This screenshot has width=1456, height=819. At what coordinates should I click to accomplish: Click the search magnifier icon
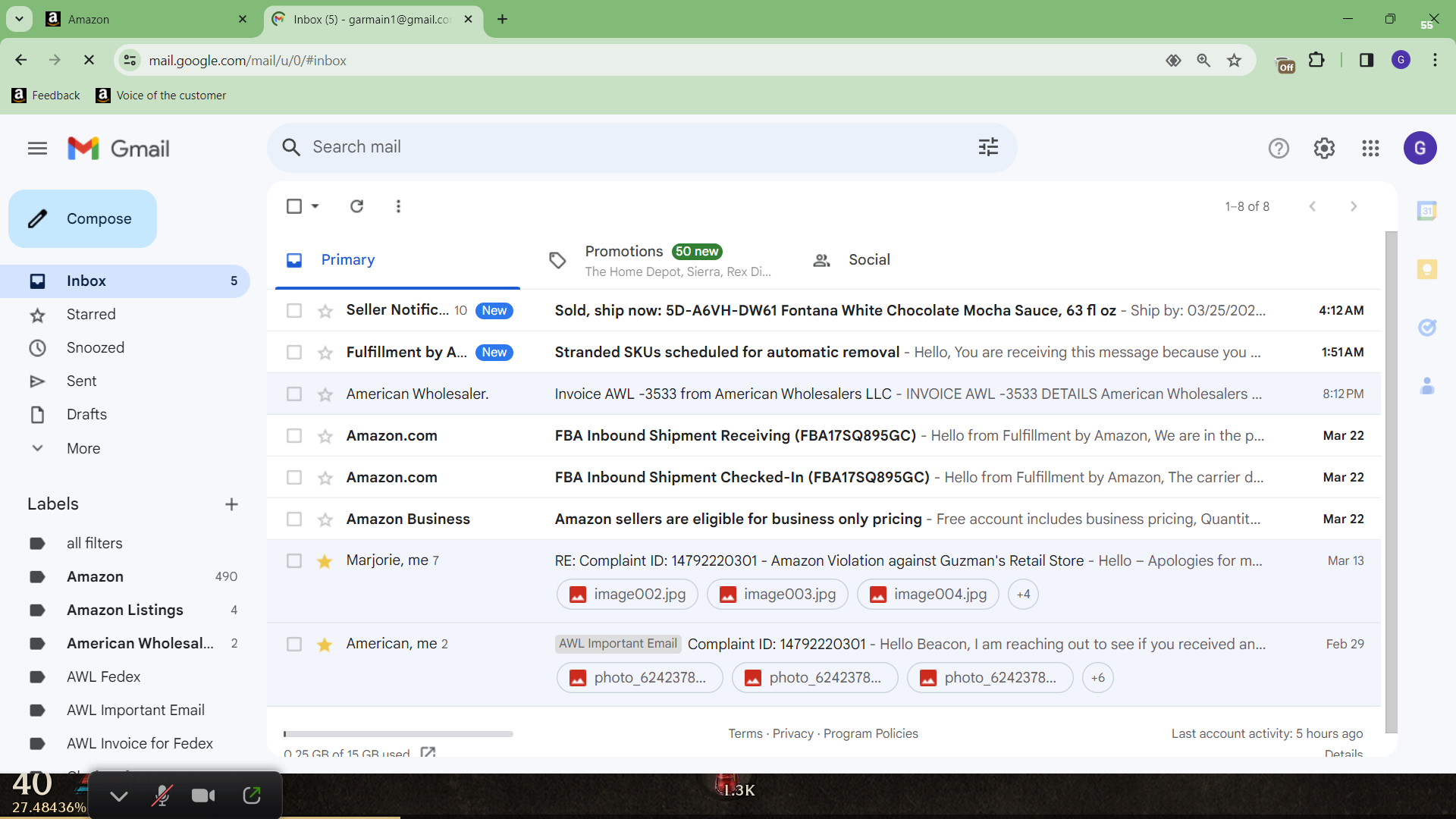(291, 147)
